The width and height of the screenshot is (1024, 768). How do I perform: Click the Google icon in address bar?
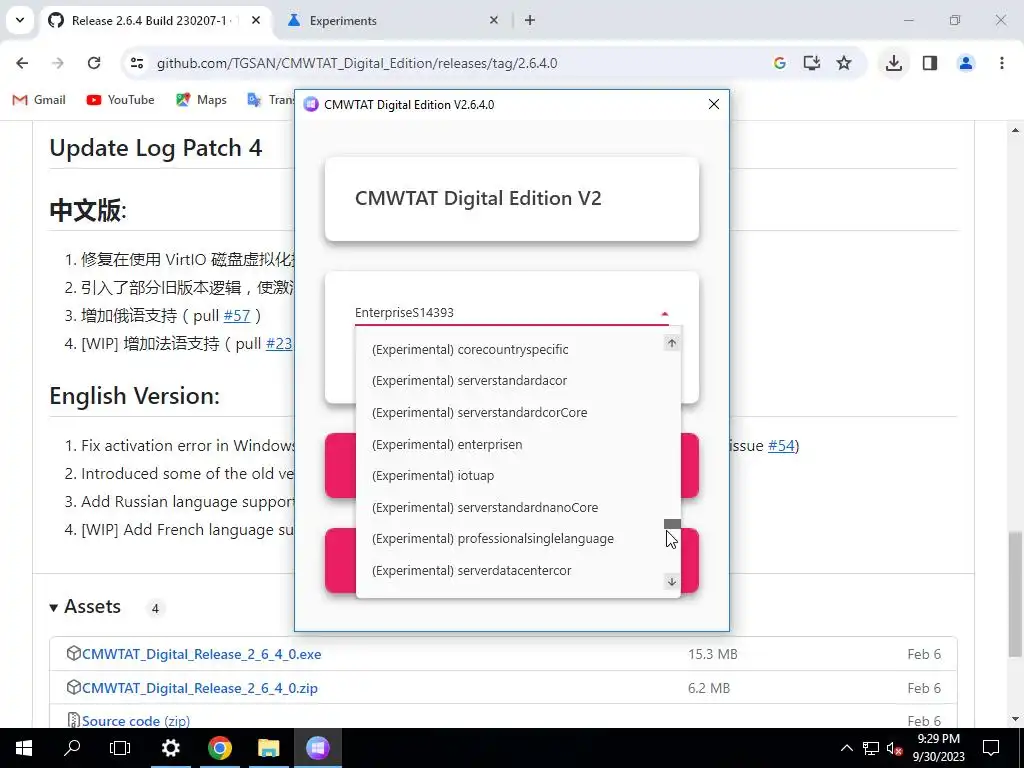tap(779, 63)
